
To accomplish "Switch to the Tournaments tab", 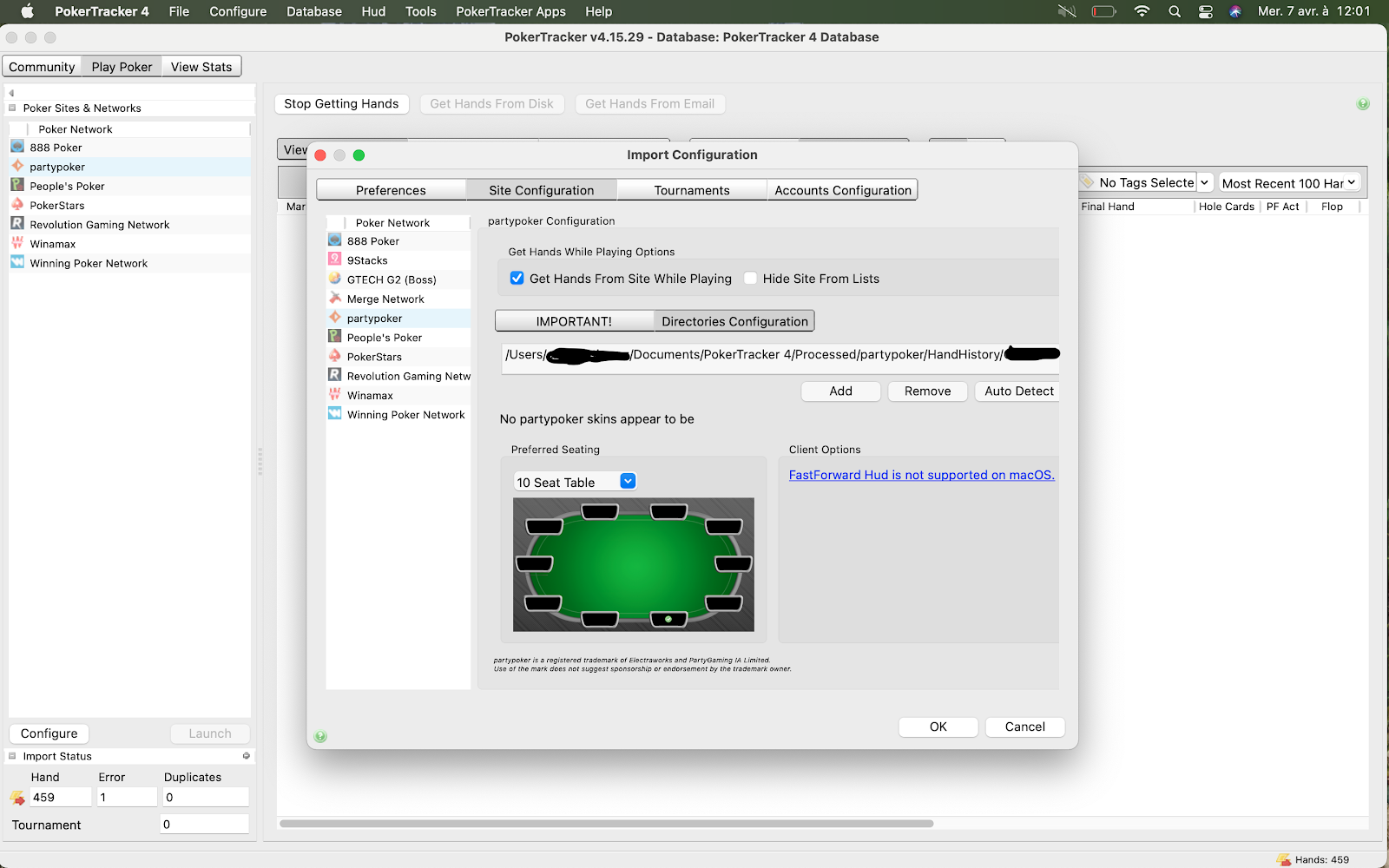I will click(691, 189).
